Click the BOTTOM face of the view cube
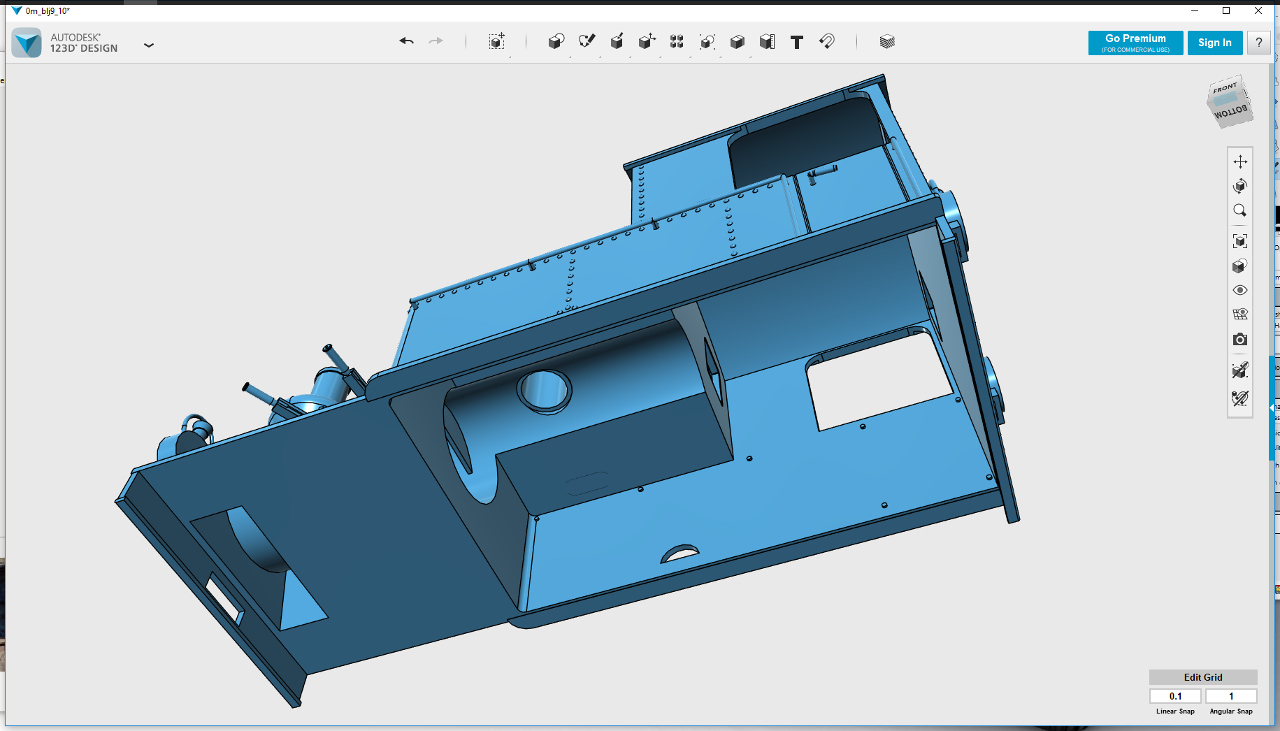The height and width of the screenshot is (731, 1280). 1231,110
